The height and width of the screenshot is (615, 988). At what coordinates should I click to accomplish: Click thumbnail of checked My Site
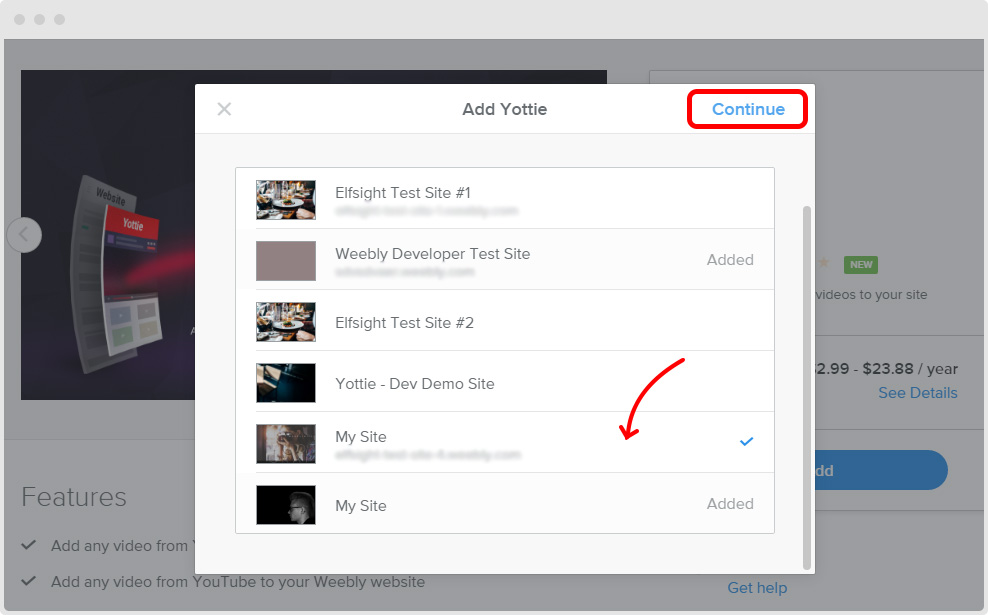[285, 444]
